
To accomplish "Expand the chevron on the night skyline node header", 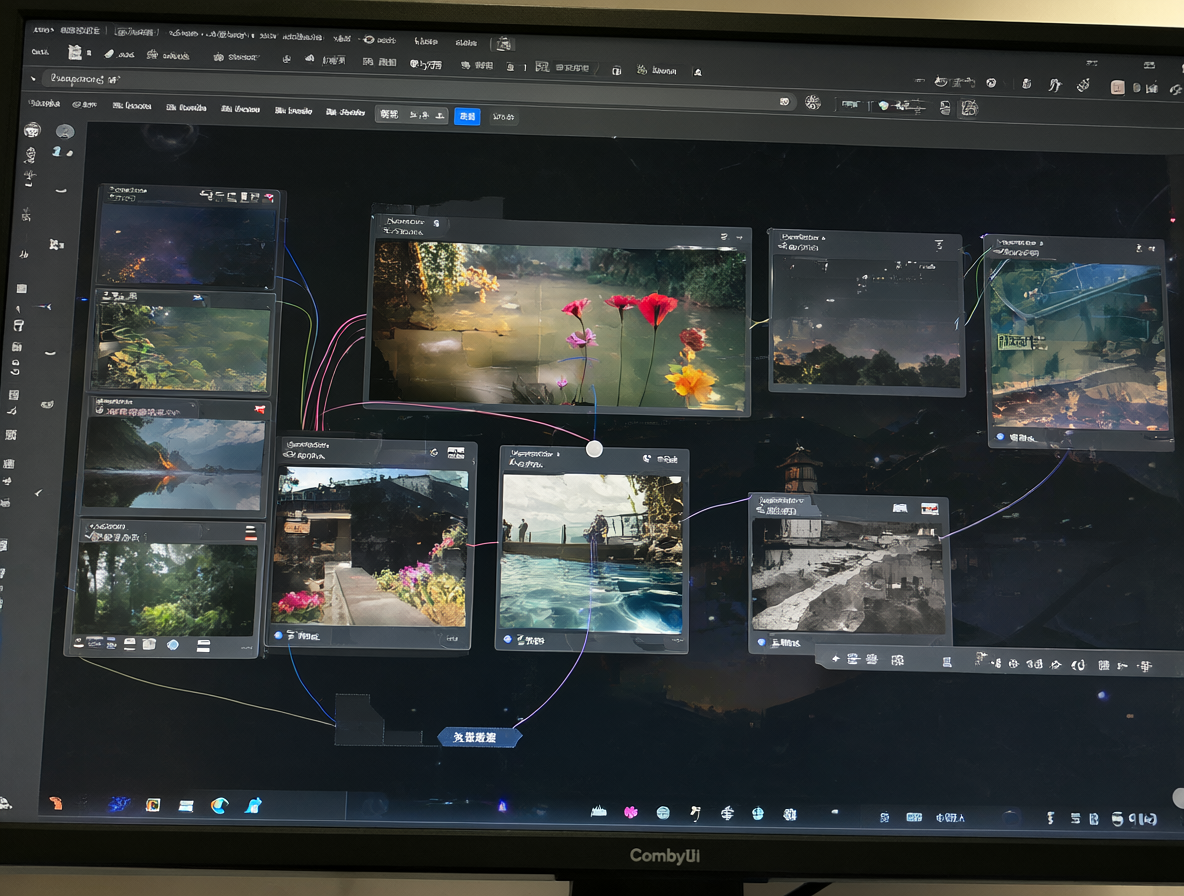I will 939,245.
